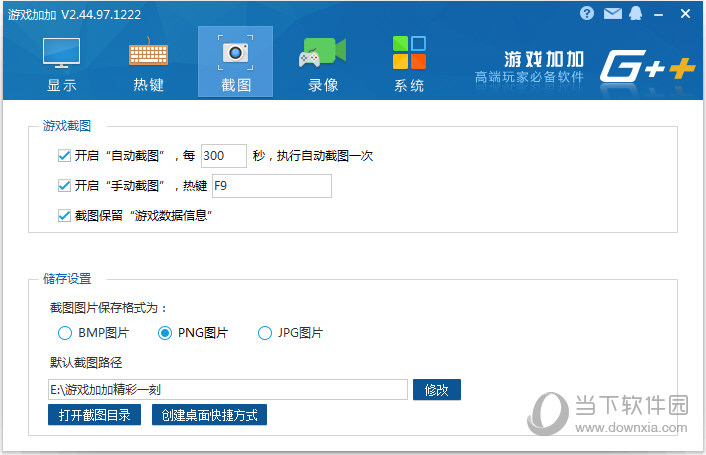This screenshot has width=706, height=455.
Task: Click the 默认截图路径 label
Action: (86, 363)
